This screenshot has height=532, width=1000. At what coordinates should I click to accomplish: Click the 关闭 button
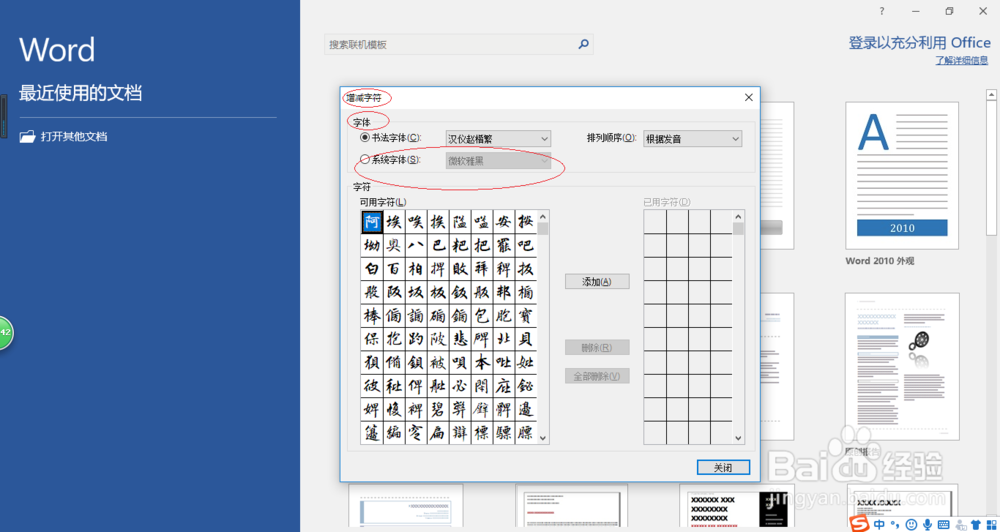pos(723,468)
